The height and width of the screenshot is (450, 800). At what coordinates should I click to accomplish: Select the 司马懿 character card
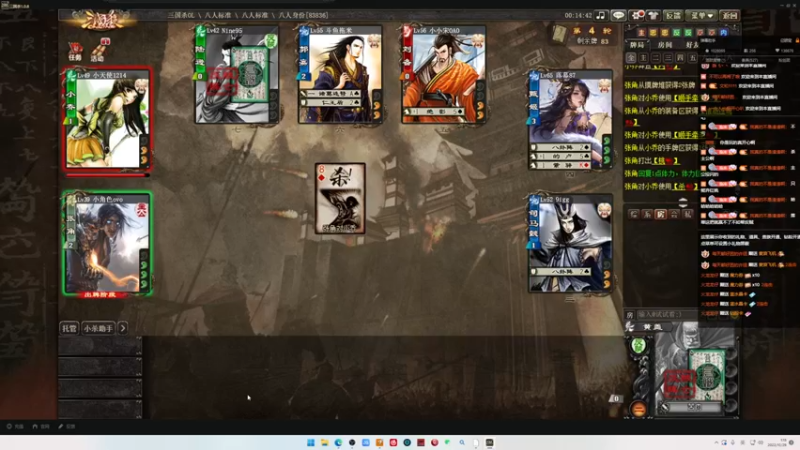(x=570, y=243)
